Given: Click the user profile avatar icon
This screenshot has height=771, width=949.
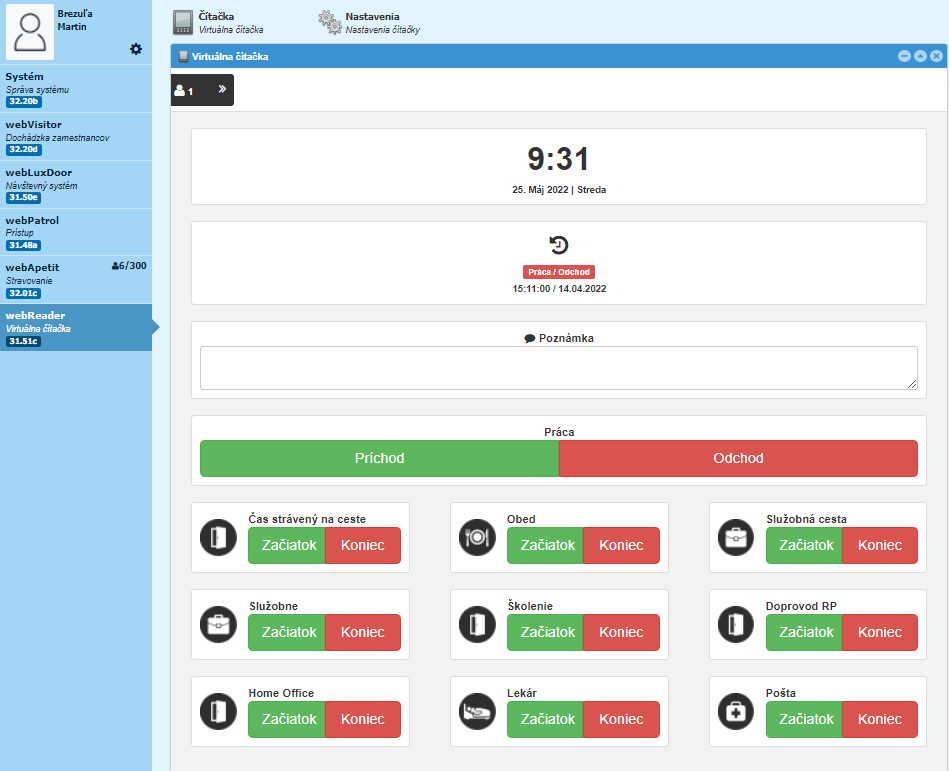Looking at the screenshot, I should (x=30, y=31).
